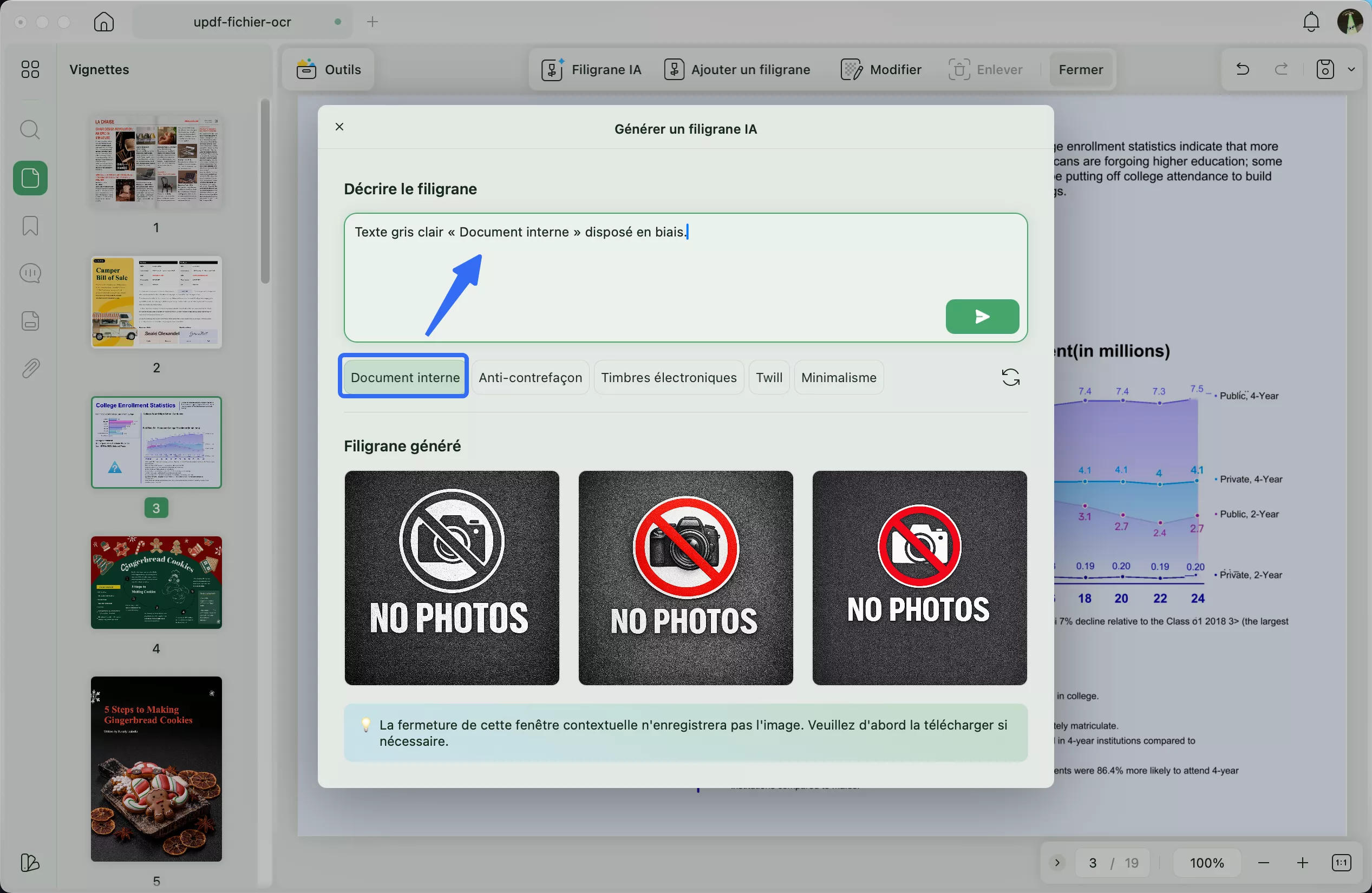The width and height of the screenshot is (1372, 893).
Task: Open the 100% zoom level dropdown
Action: (1206, 863)
